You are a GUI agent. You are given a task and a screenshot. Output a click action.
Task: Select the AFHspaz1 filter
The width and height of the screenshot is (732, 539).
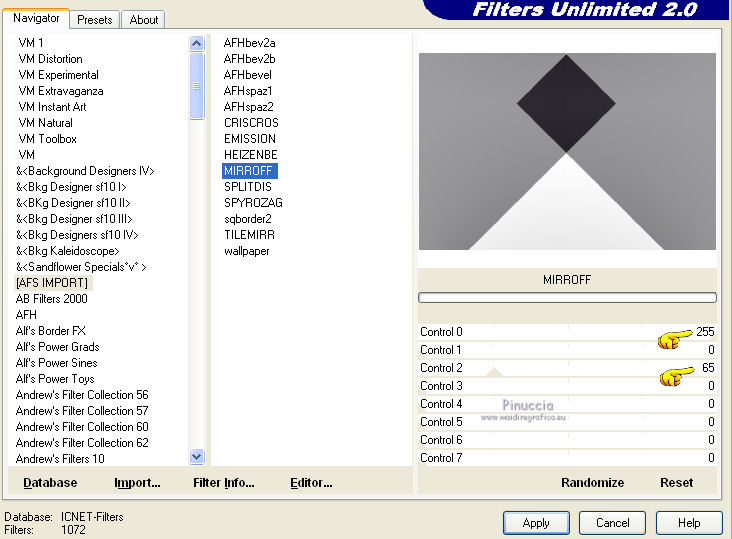[x=248, y=91]
